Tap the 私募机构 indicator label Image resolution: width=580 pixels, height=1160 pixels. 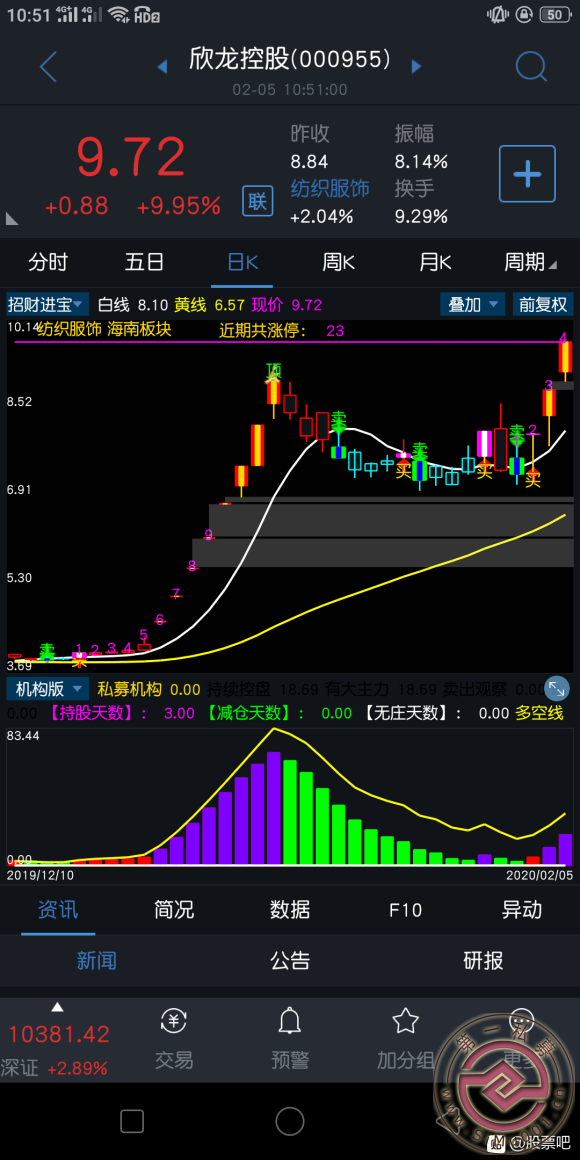[129, 689]
